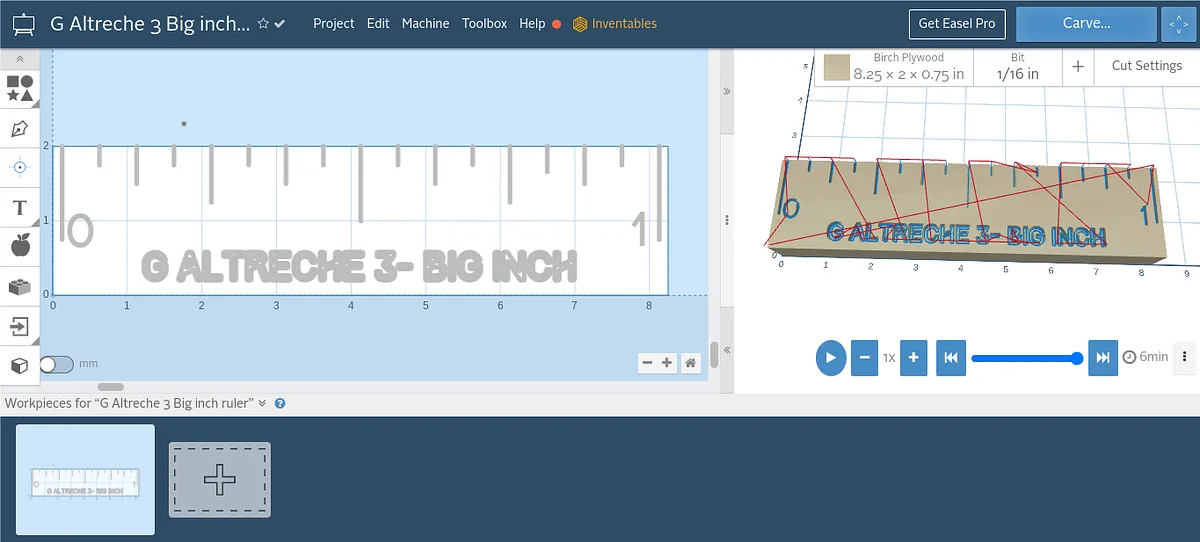Select the small drill dot above ruler

point(183,124)
